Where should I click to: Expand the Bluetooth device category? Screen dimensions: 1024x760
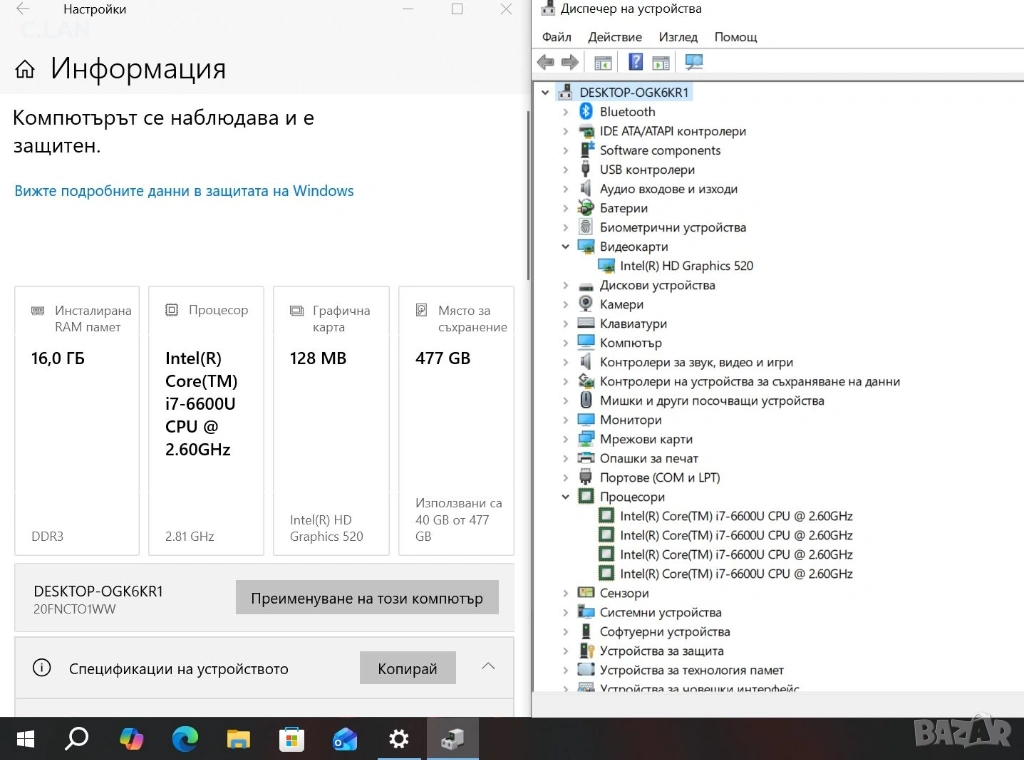click(x=566, y=112)
